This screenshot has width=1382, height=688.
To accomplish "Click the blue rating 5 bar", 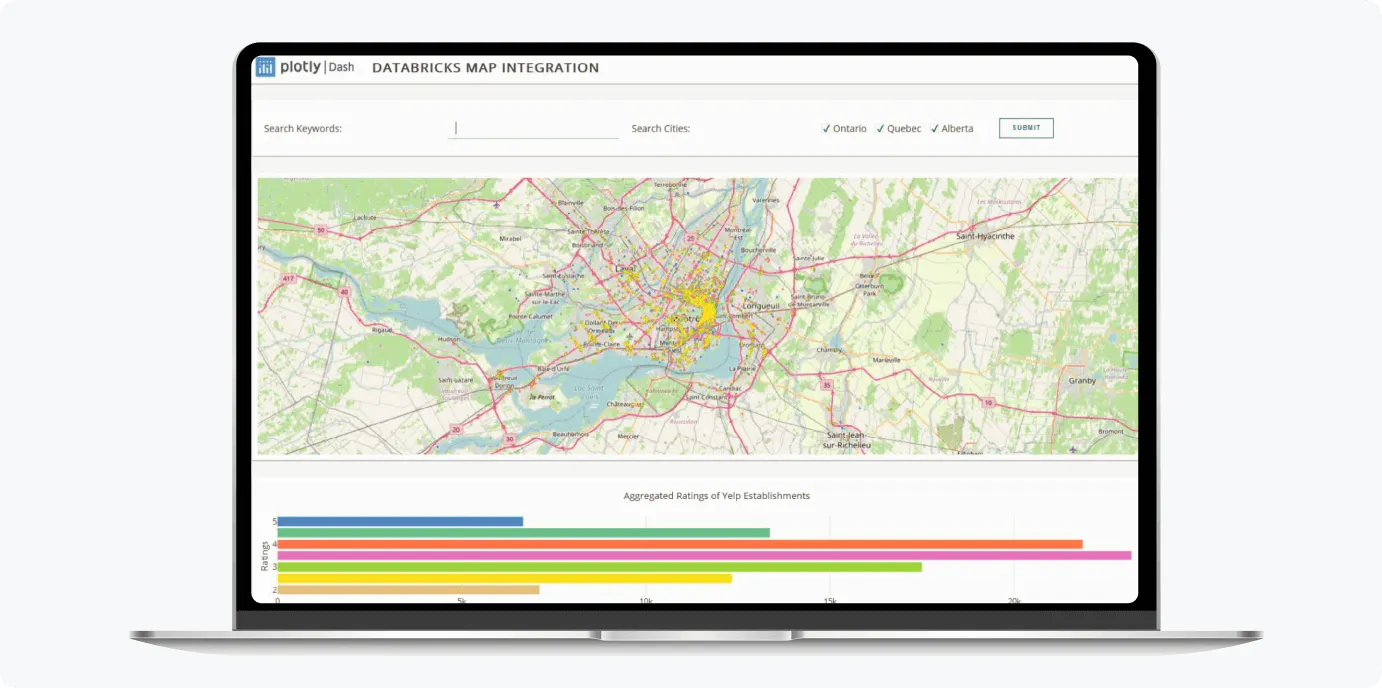I will 400,521.
